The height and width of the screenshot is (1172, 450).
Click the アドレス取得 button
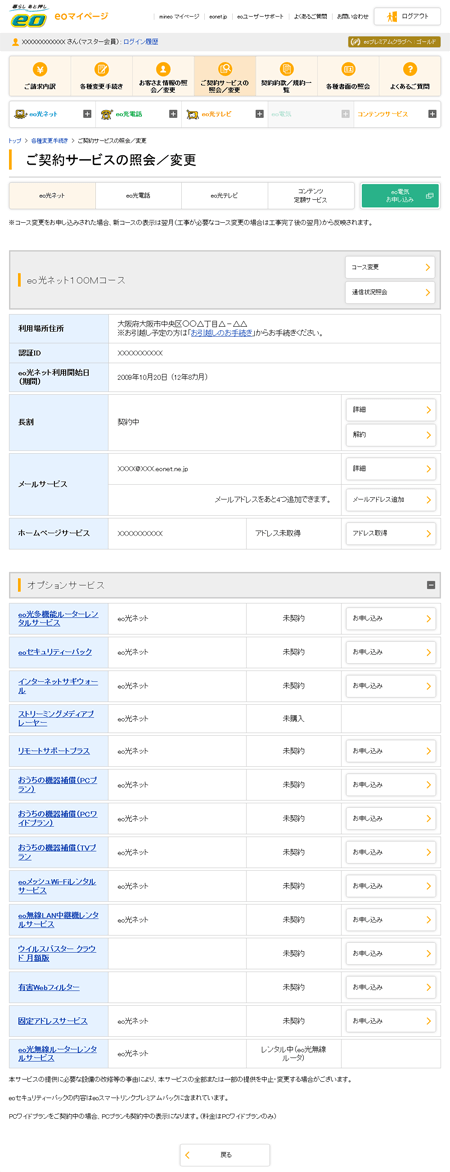click(x=389, y=534)
